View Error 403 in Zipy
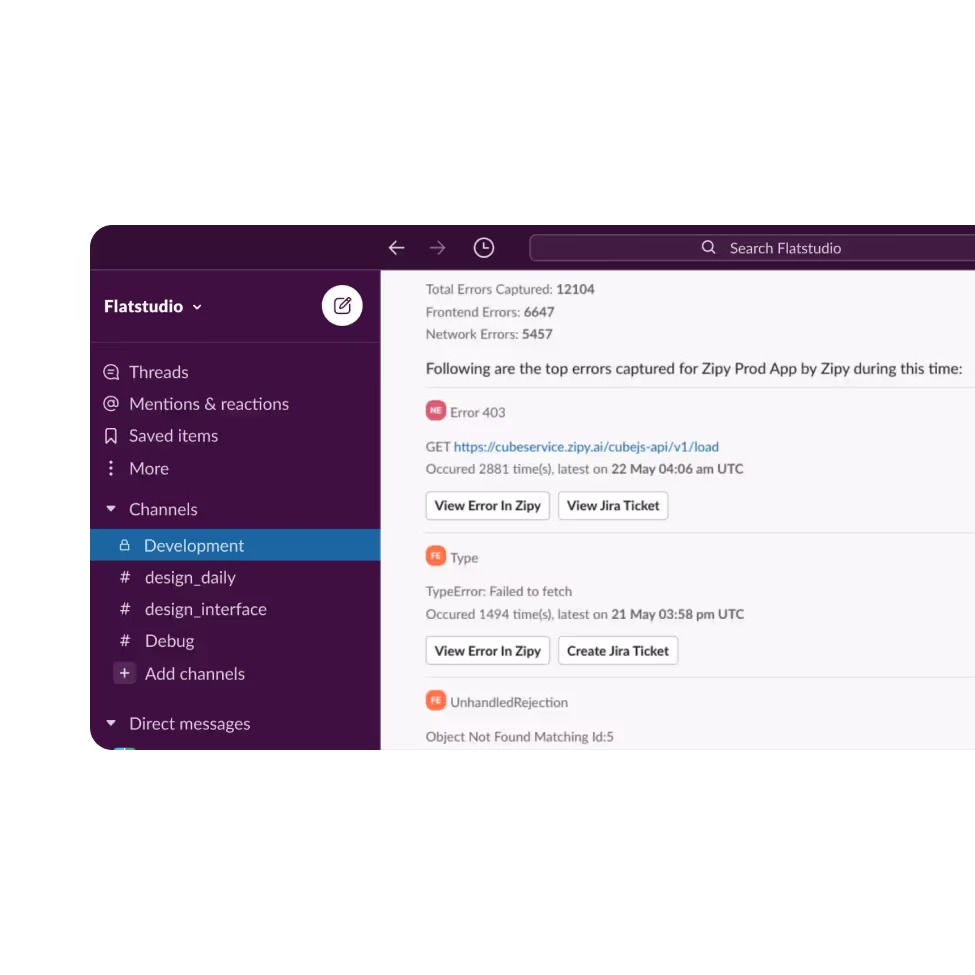The height and width of the screenshot is (975, 975). pyautogui.click(x=488, y=506)
